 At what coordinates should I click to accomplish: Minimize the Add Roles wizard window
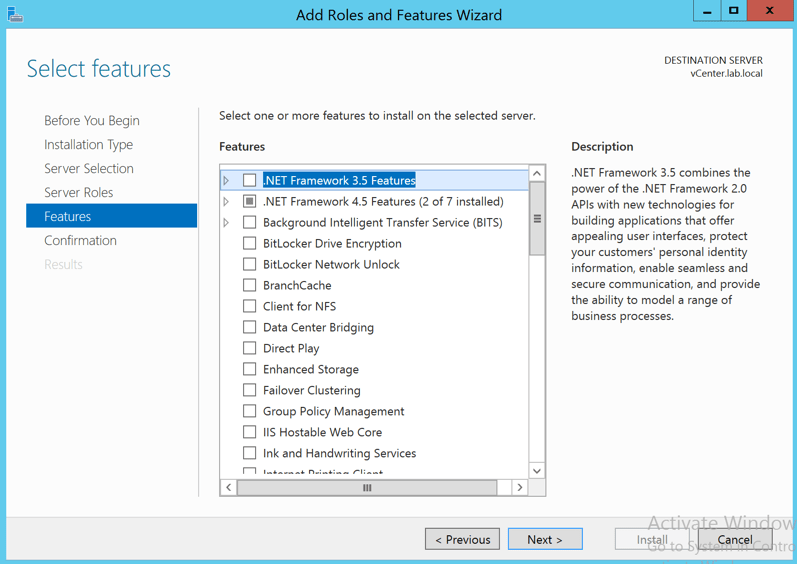click(707, 11)
